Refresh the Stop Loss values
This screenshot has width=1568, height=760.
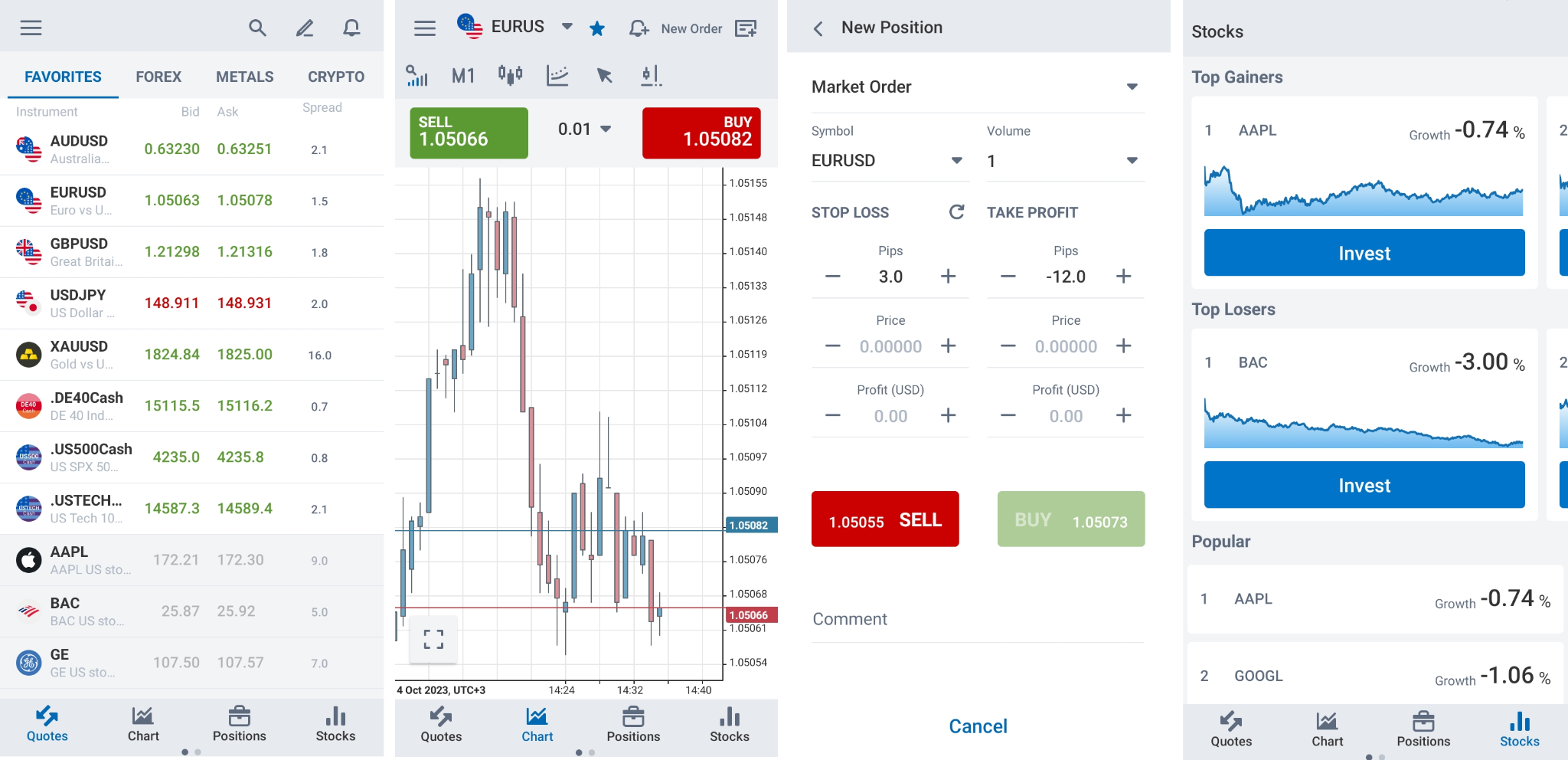[956, 212]
